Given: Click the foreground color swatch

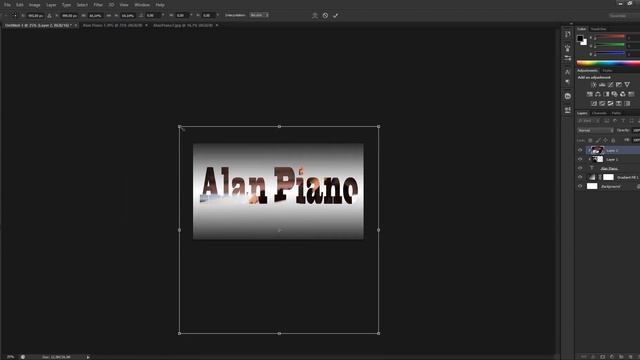Looking at the screenshot, I should pyautogui.click(x=580, y=39).
